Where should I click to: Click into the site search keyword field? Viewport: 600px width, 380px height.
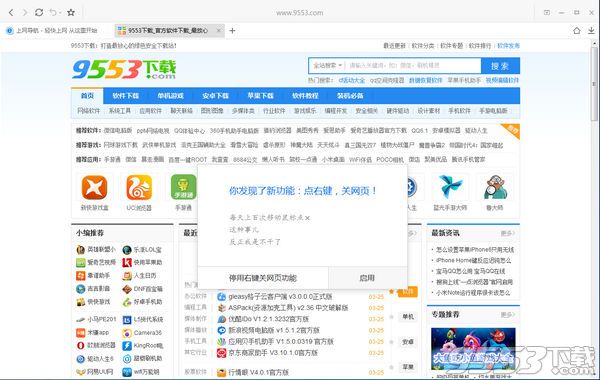click(x=413, y=65)
